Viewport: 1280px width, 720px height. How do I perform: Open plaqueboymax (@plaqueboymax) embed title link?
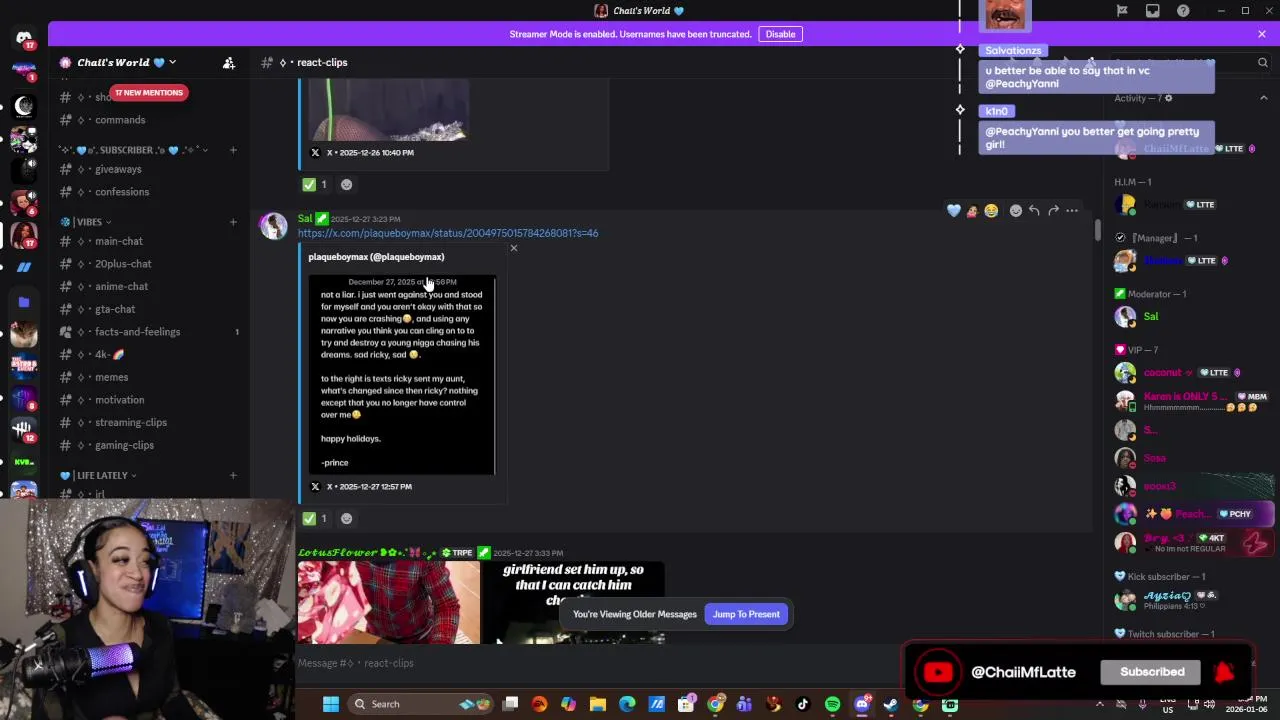click(x=376, y=257)
